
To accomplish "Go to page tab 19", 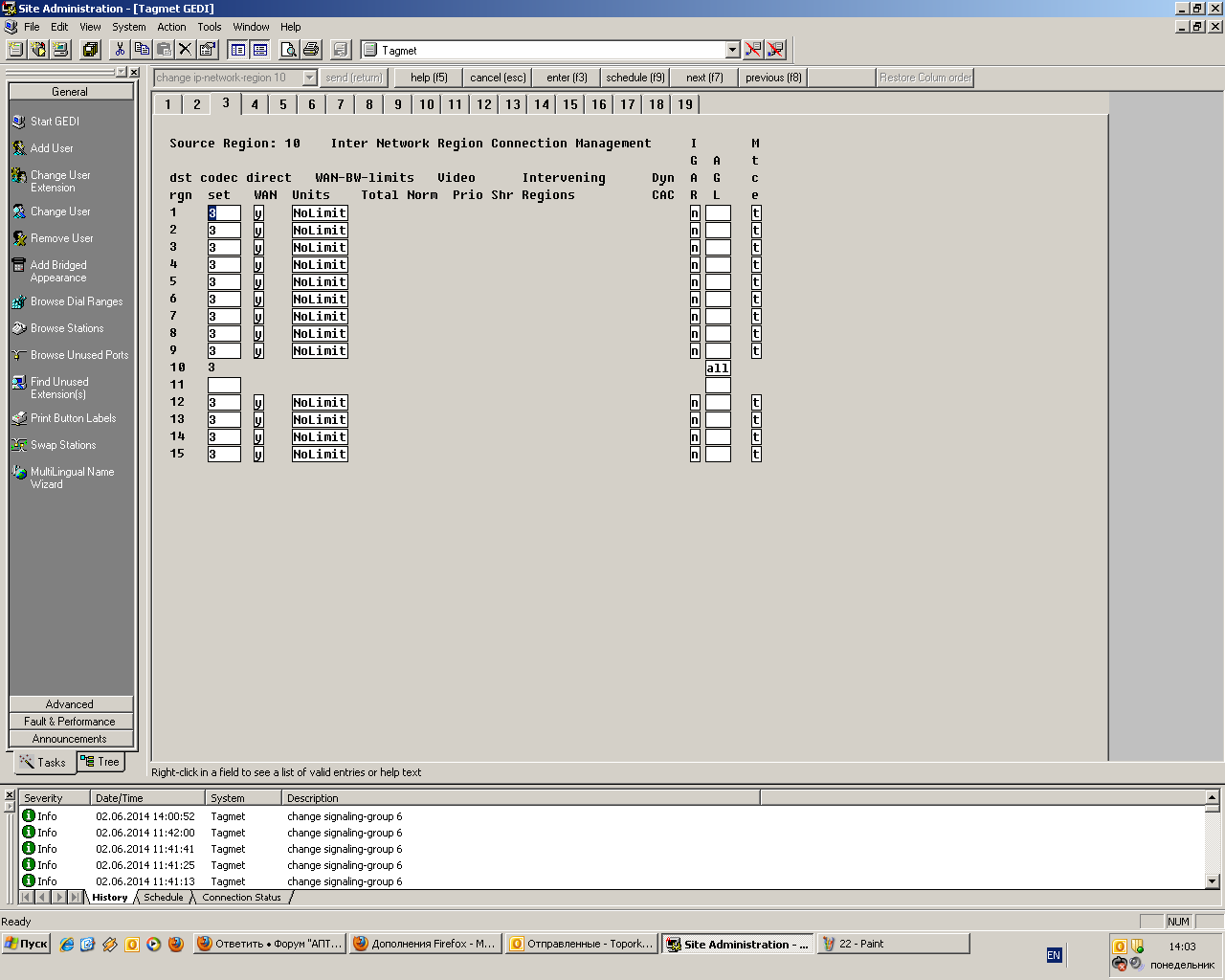I will click(x=685, y=104).
